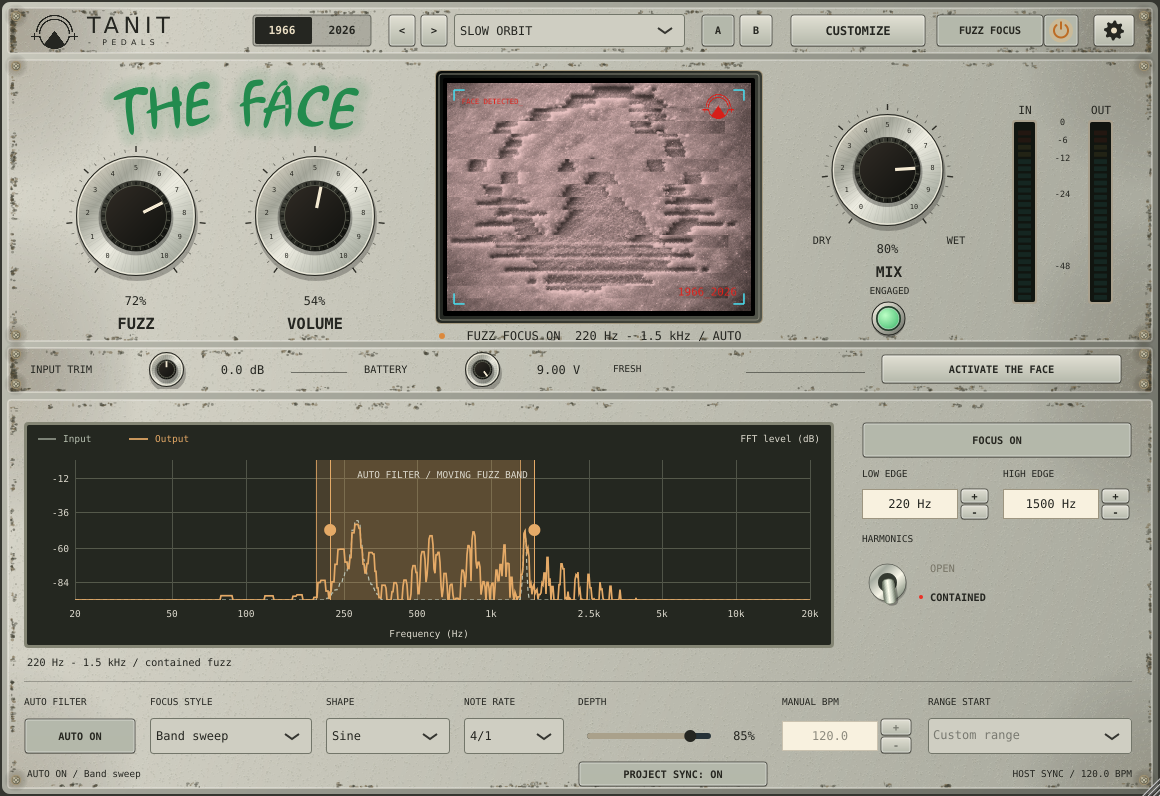Toggle the AUTO ON filter button

(x=80, y=736)
